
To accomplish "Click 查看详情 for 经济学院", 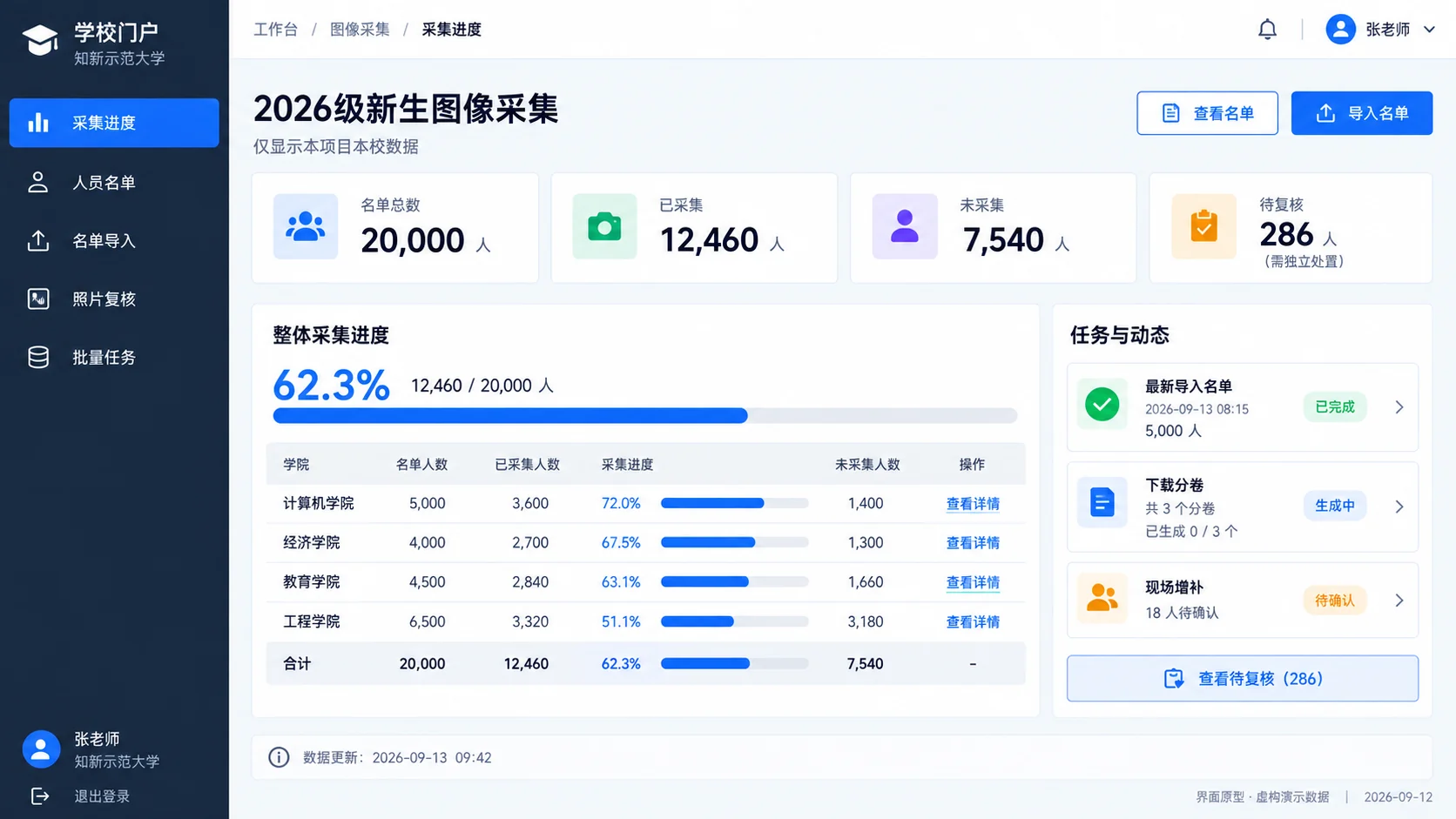I will [x=973, y=543].
